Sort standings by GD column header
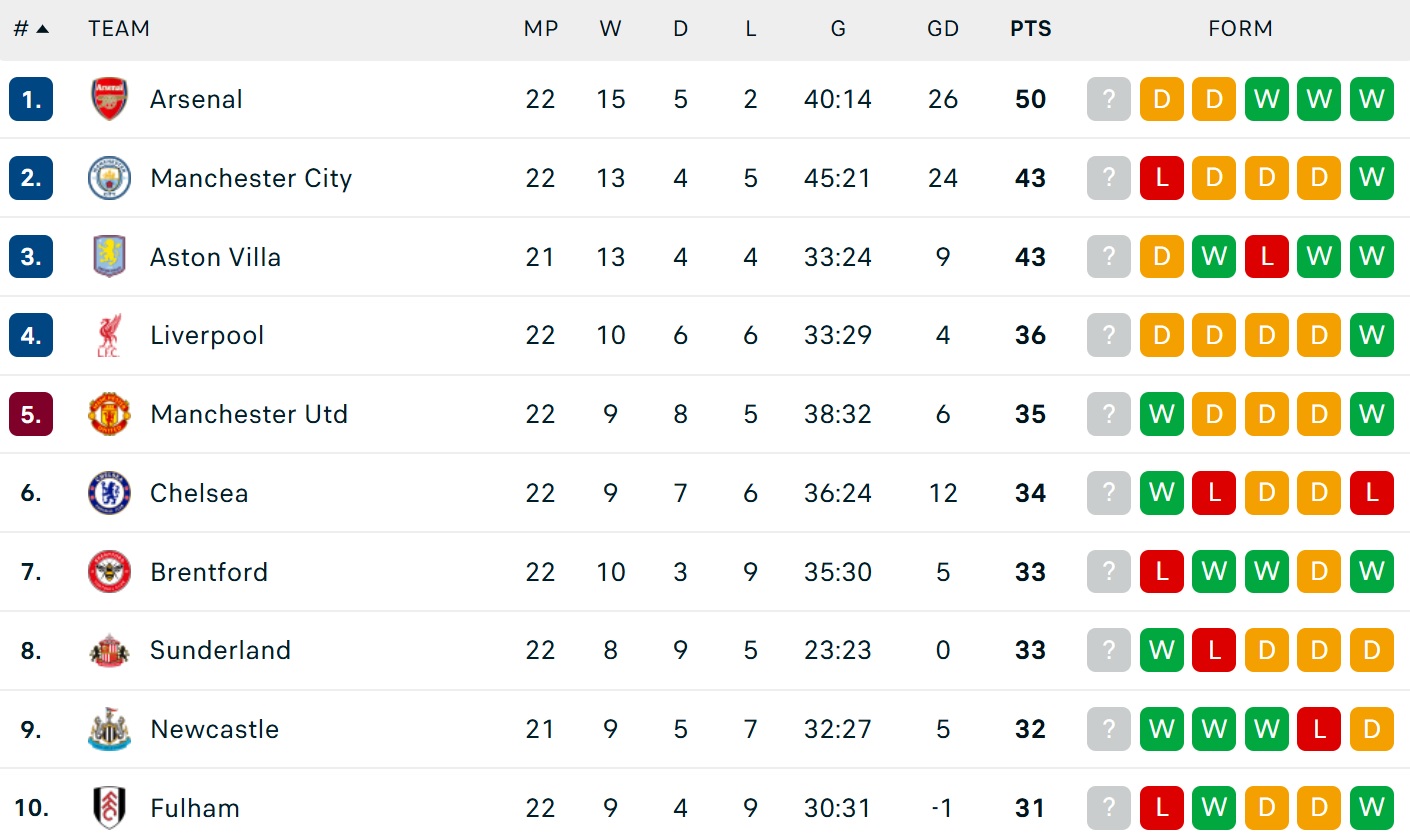1410x836 pixels. (x=942, y=29)
